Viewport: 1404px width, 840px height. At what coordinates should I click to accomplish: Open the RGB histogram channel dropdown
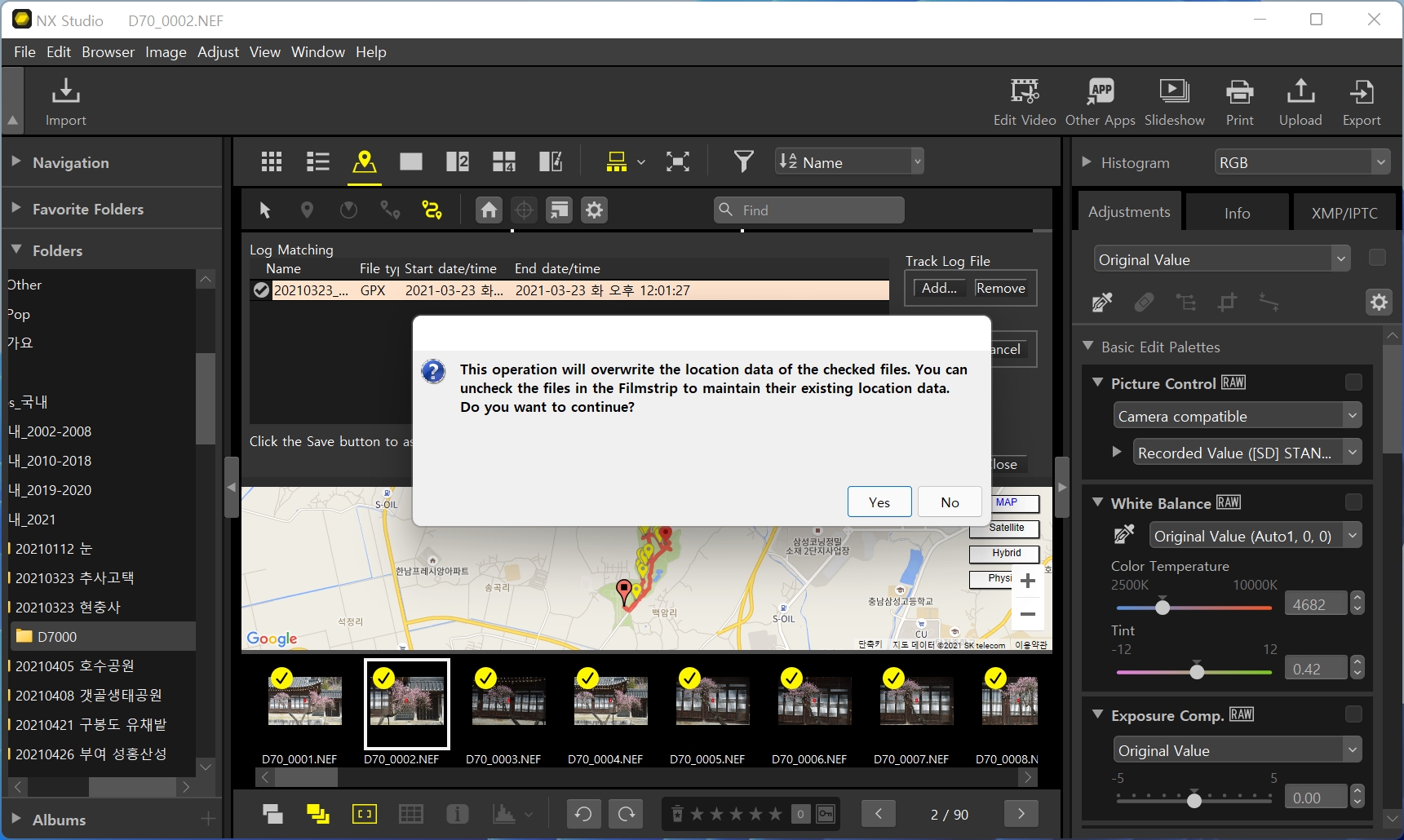click(1302, 162)
